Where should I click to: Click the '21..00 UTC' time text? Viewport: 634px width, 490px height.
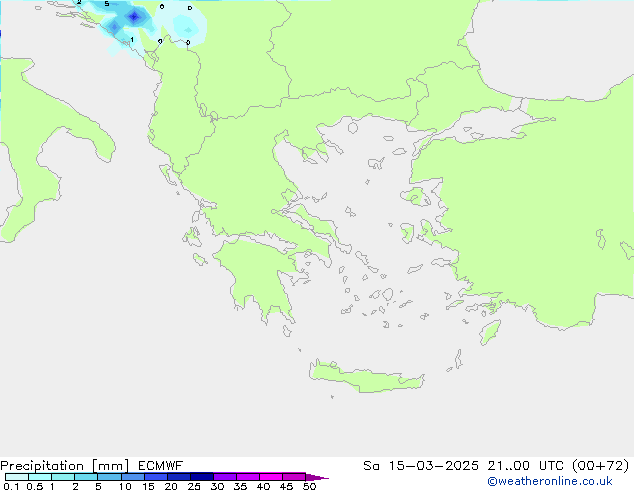click(x=525, y=466)
